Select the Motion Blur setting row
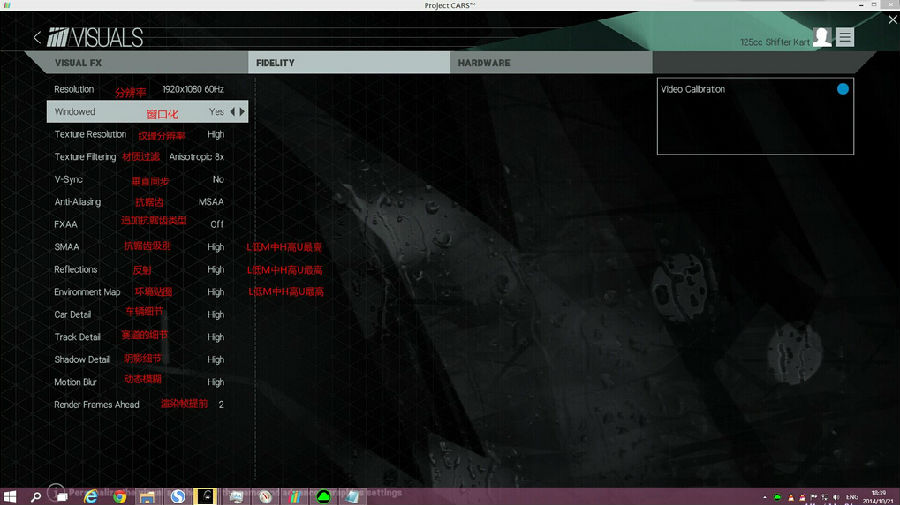 pos(148,382)
